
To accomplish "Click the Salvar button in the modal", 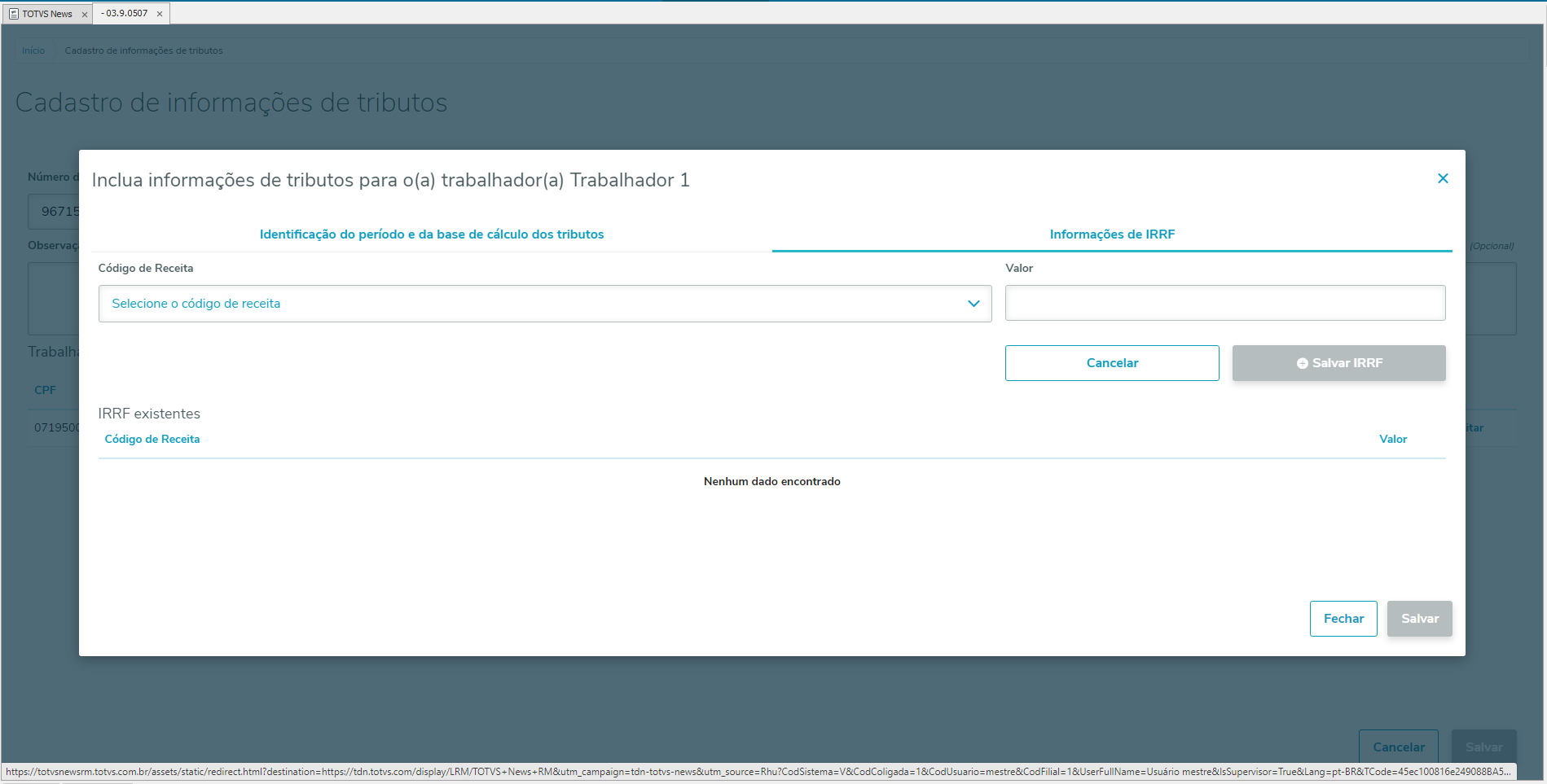I will [1420, 619].
